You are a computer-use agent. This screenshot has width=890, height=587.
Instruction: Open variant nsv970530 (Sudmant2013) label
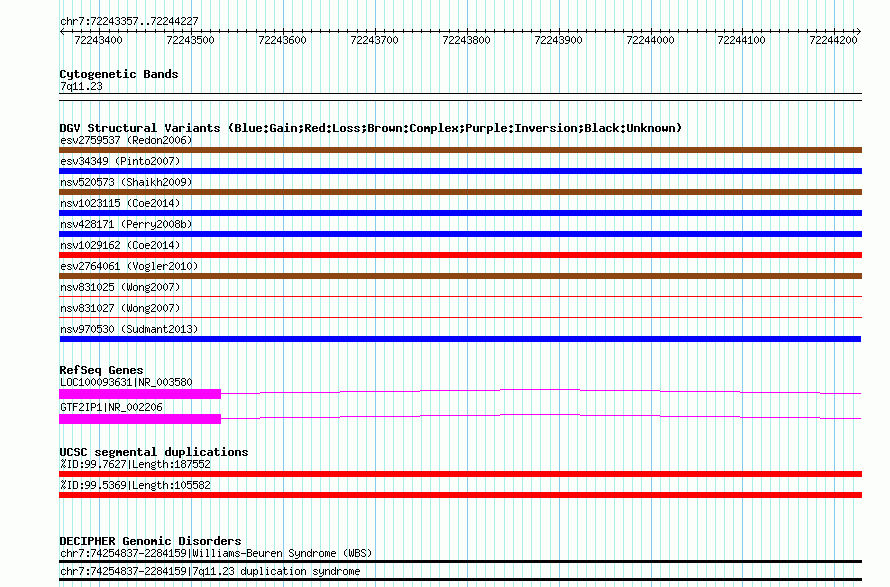[x=129, y=329]
